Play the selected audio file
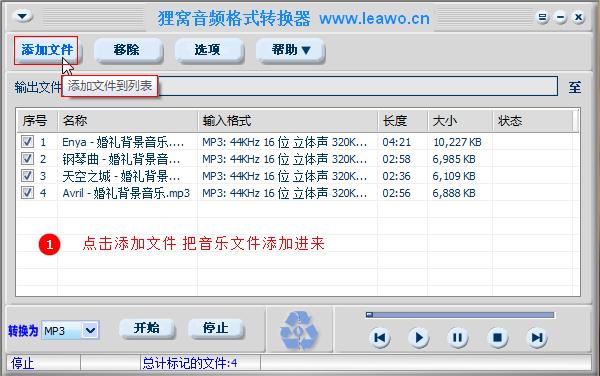 419,338
